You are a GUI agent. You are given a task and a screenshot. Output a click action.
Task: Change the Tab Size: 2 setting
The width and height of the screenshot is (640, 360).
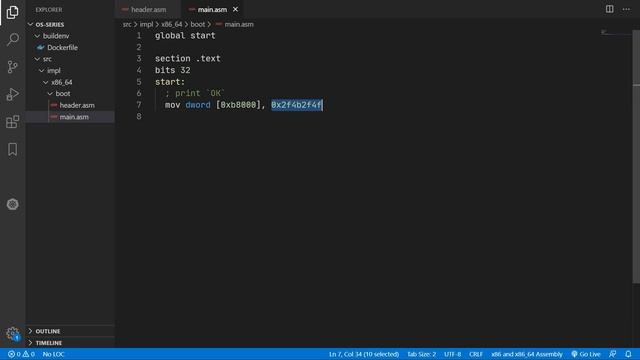421,354
